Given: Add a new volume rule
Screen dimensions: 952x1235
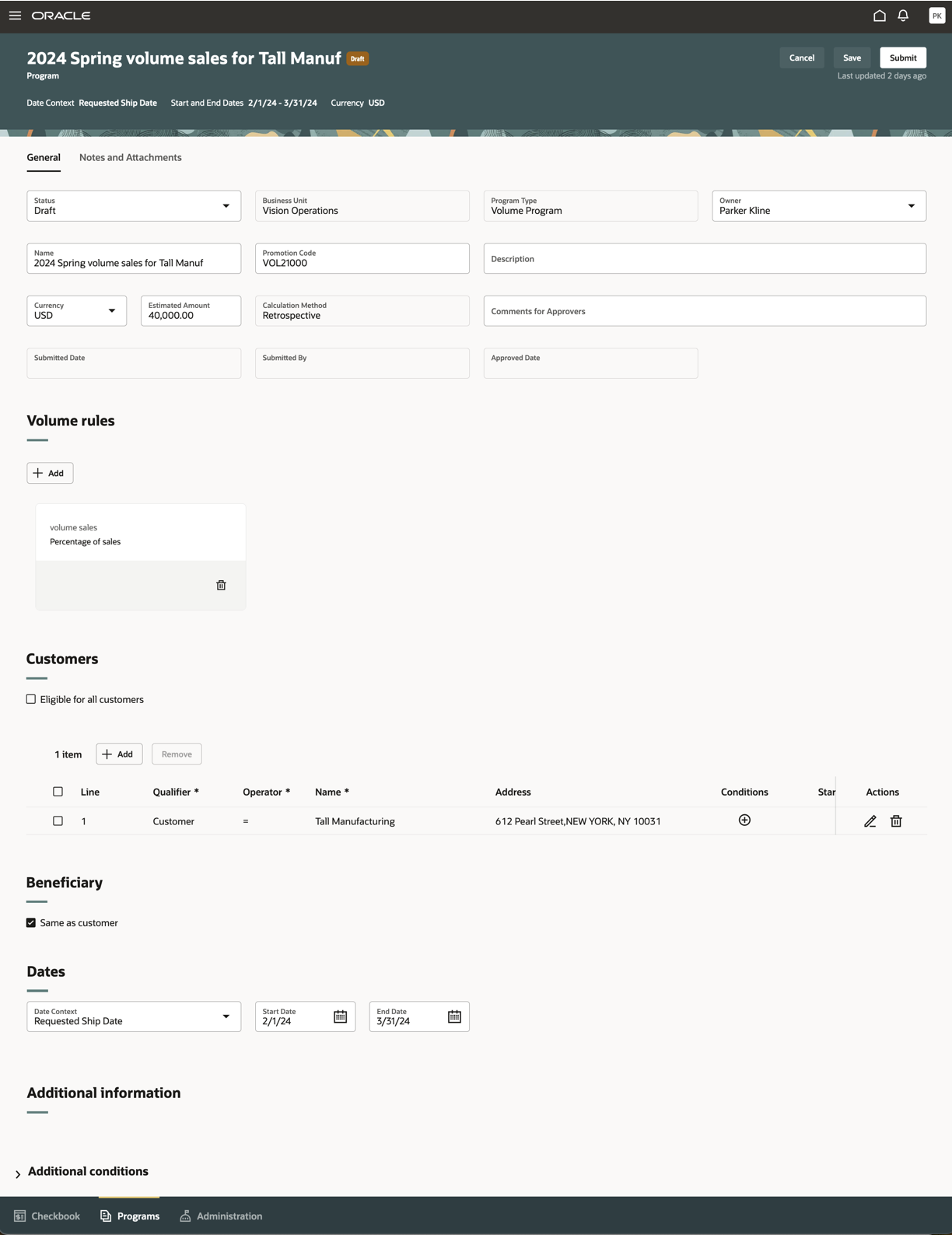Looking at the screenshot, I should click(x=50, y=473).
